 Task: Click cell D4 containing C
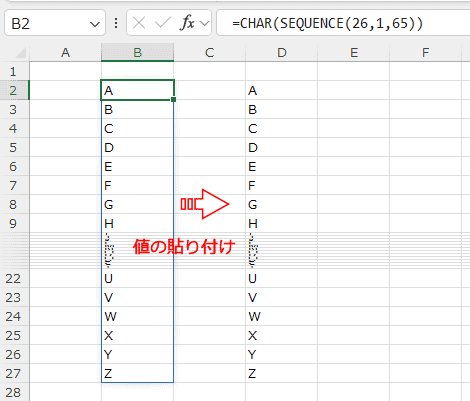pyautogui.click(x=282, y=128)
